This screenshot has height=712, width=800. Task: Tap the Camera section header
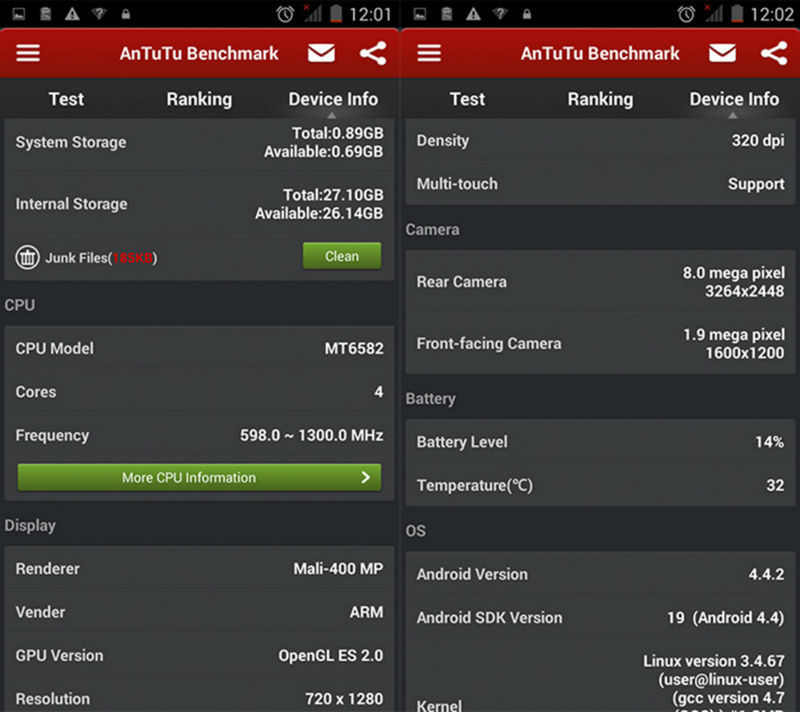432,230
